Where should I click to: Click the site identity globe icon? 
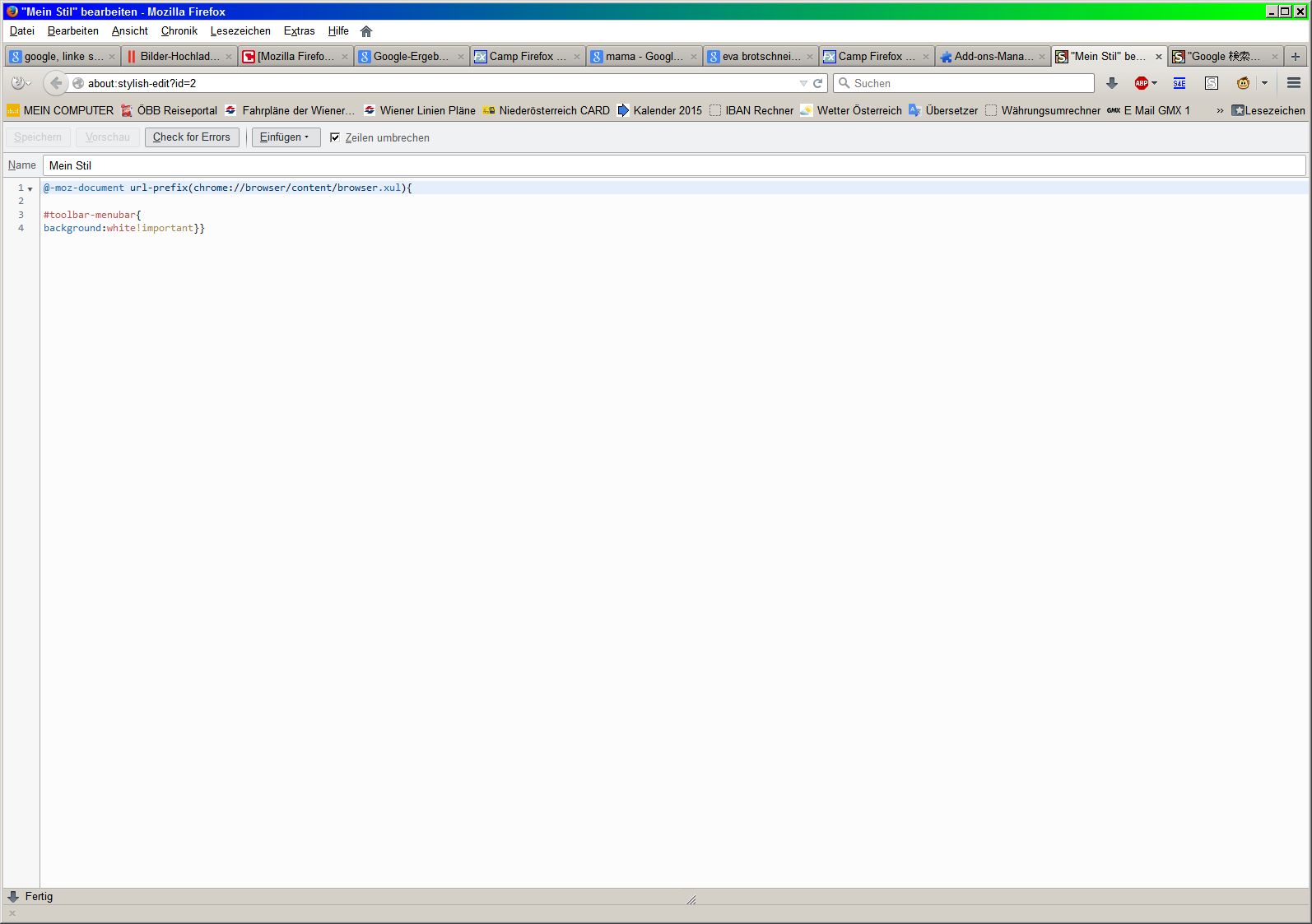[x=78, y=83]
